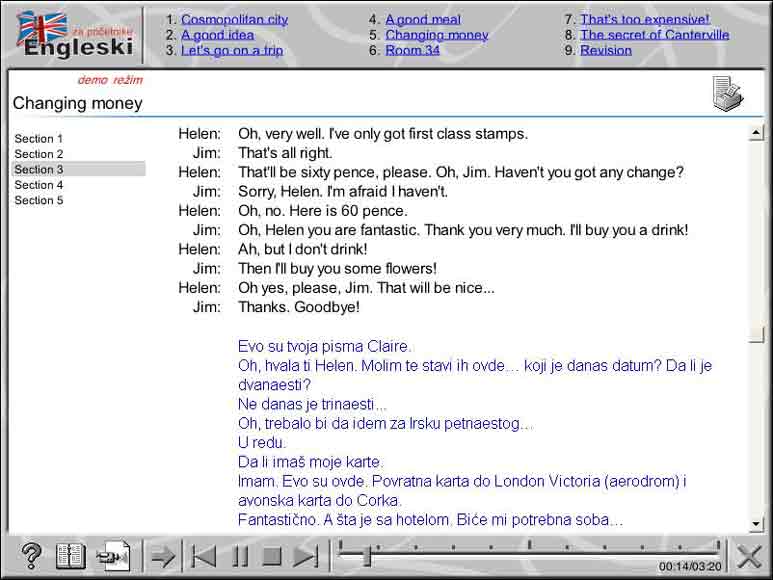Close the application with X icon
Image resolution: width=773 pixels, height=580 pixels.
(x=749, y=557)
